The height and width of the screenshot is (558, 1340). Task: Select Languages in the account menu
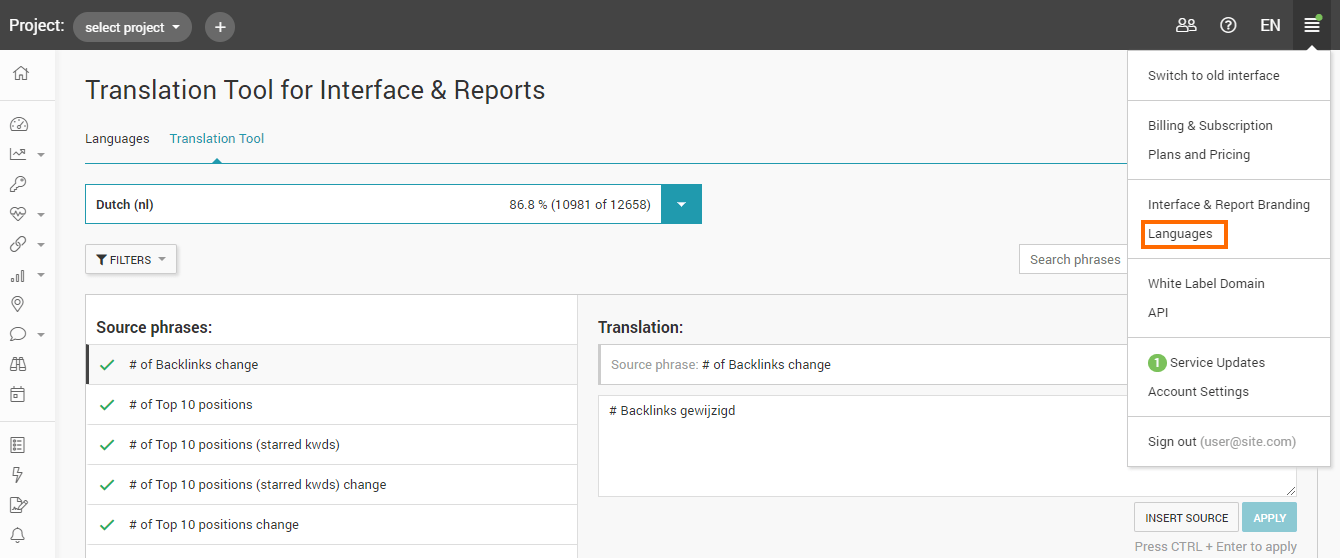coord(1180,234)
